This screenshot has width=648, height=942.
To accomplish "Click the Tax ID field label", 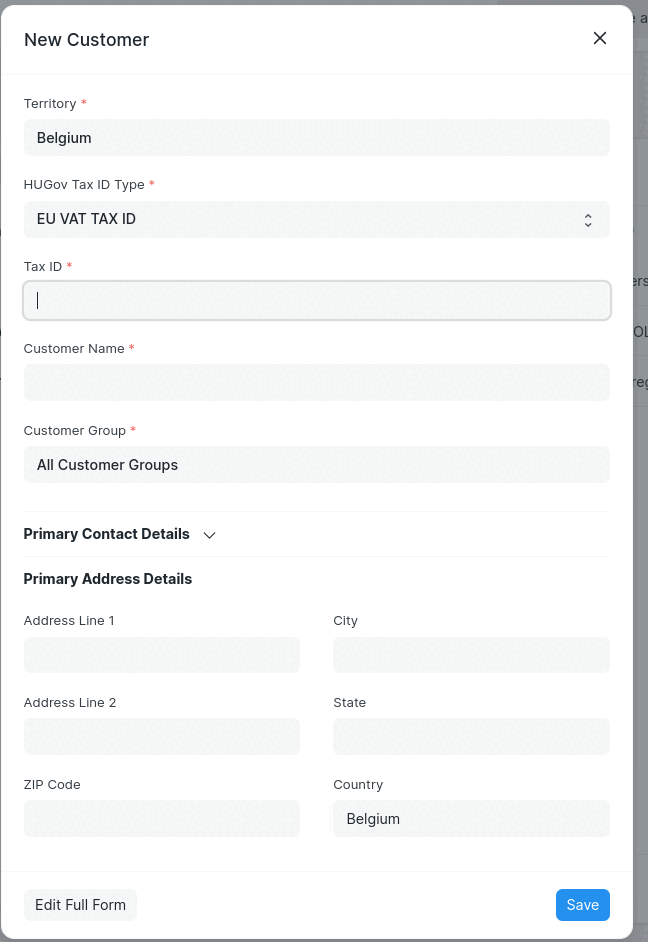I will coord(43,267).
